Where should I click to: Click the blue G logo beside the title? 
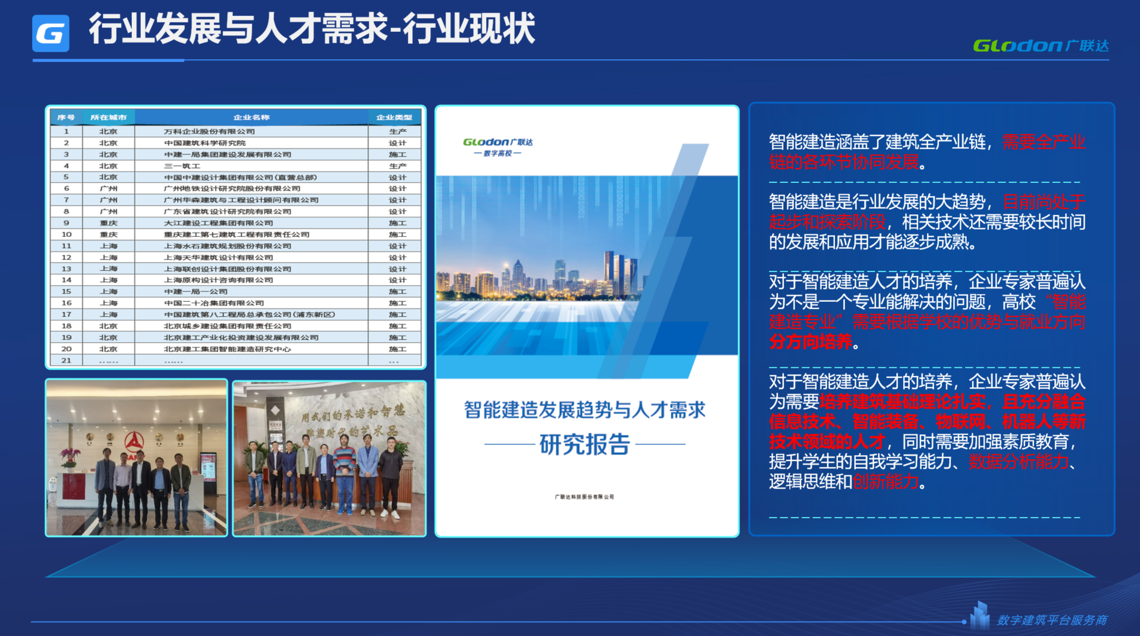click(x=50, y=33)
